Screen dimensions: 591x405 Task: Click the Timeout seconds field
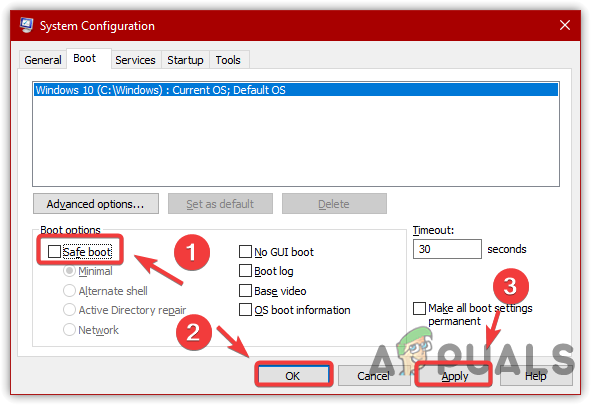click(x=447, y=249)
